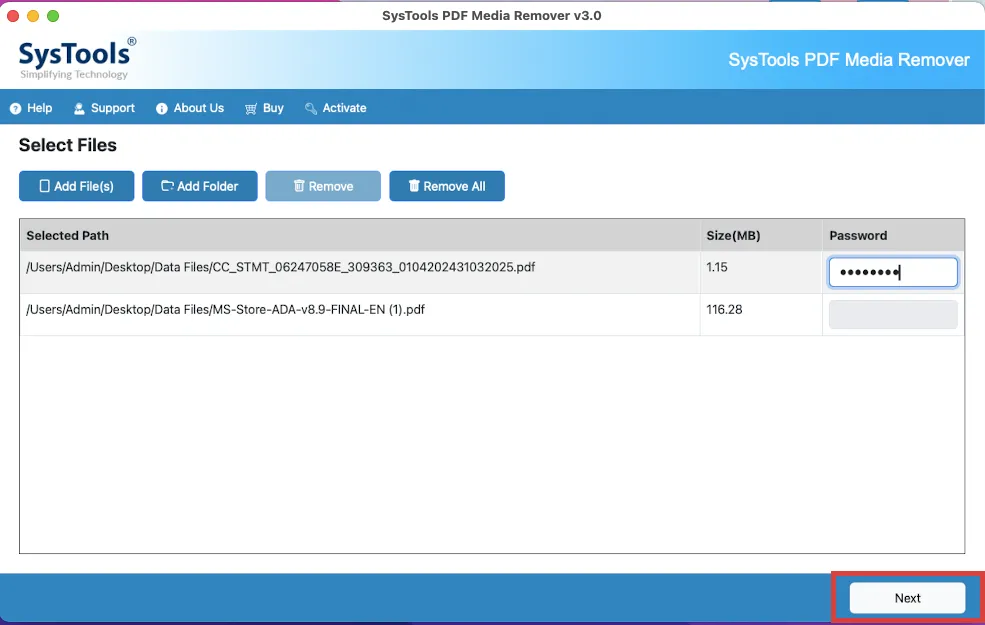Click the Remove button
This screenshot has width=985, height=625.
click(x=323, y=186)
